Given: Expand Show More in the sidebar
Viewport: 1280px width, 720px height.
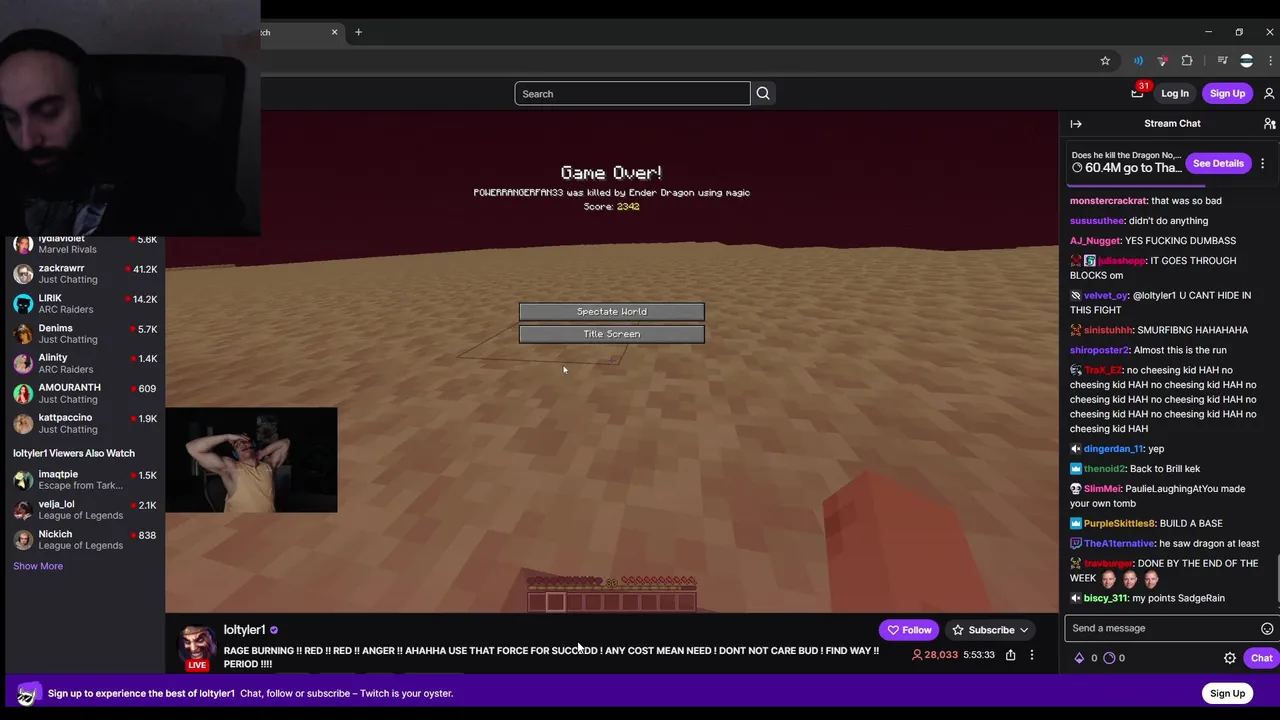Looking at the screenshot, I should point(38,566).
